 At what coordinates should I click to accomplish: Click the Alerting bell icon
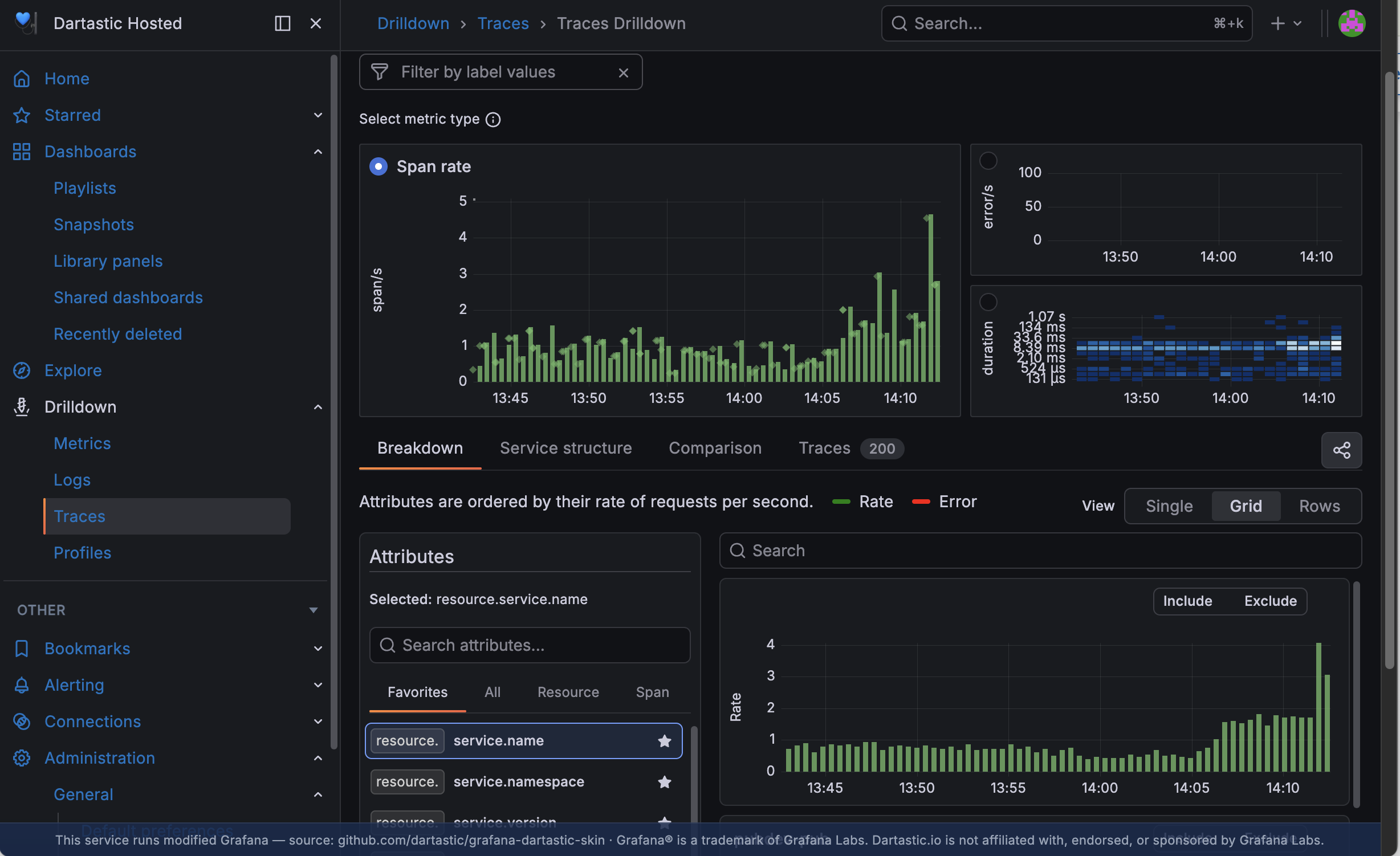(x=22, y=685)
